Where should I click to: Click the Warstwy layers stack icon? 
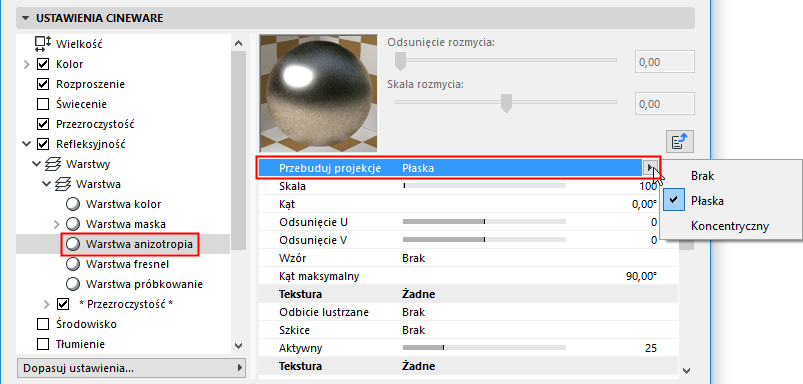[53, 164]
